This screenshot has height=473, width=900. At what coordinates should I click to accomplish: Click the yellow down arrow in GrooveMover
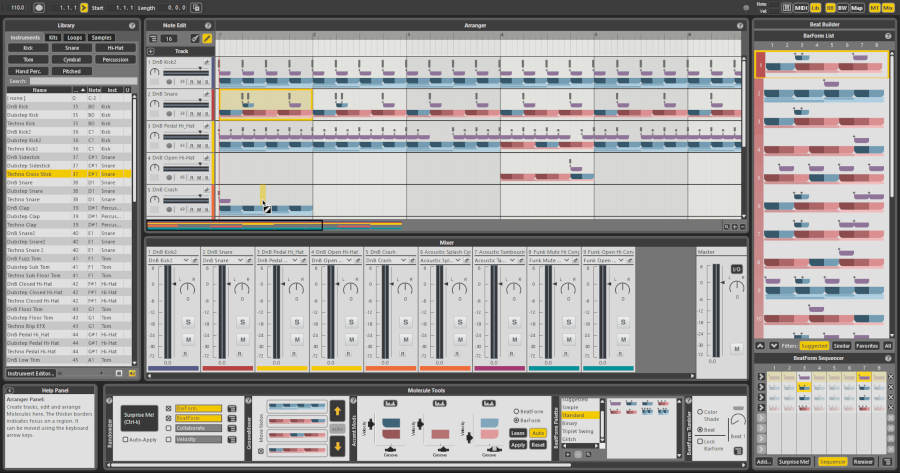coord(338,446)
